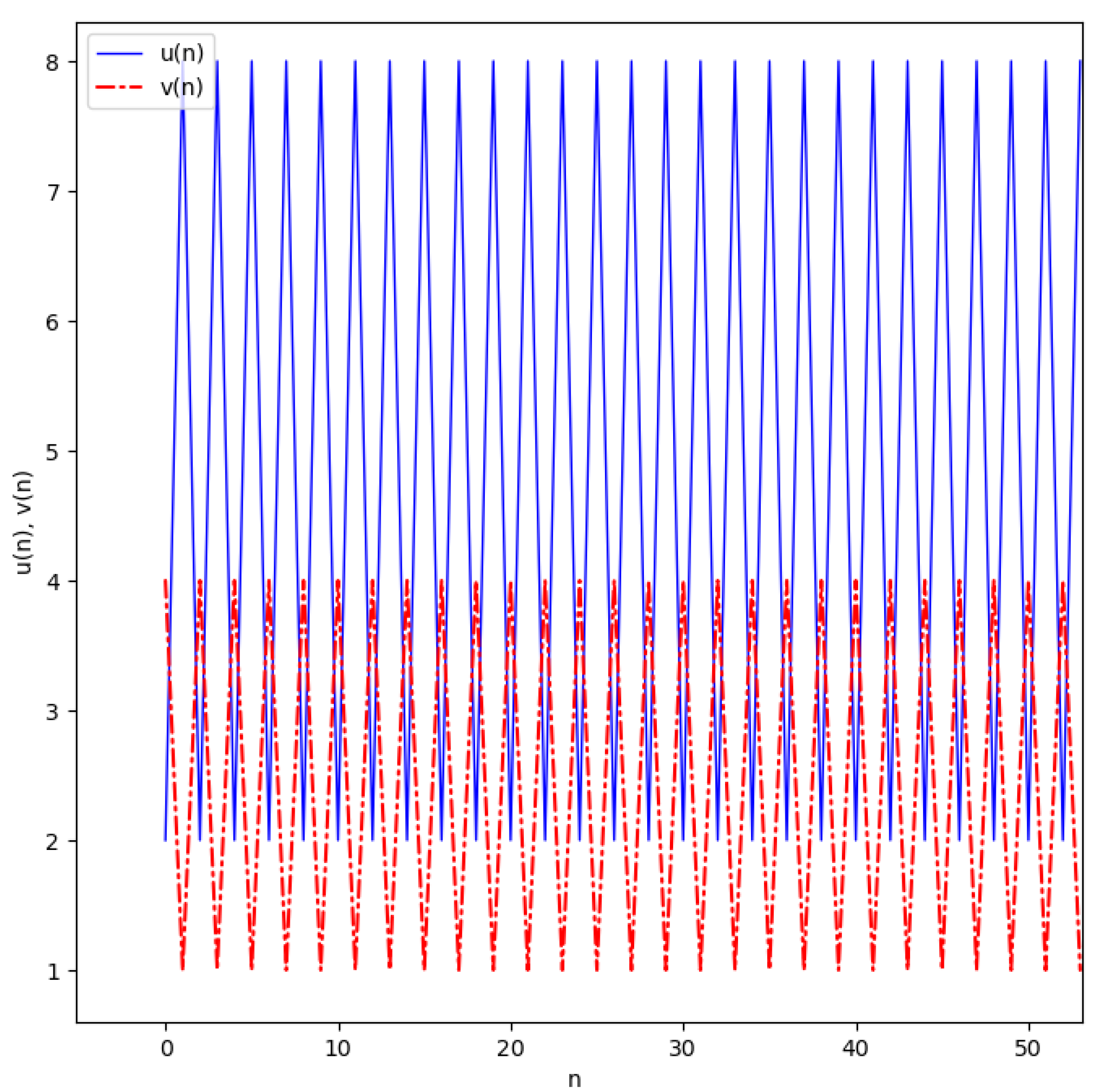
Task: Click x-axis tick label 40
Action: click(855, 1049)
